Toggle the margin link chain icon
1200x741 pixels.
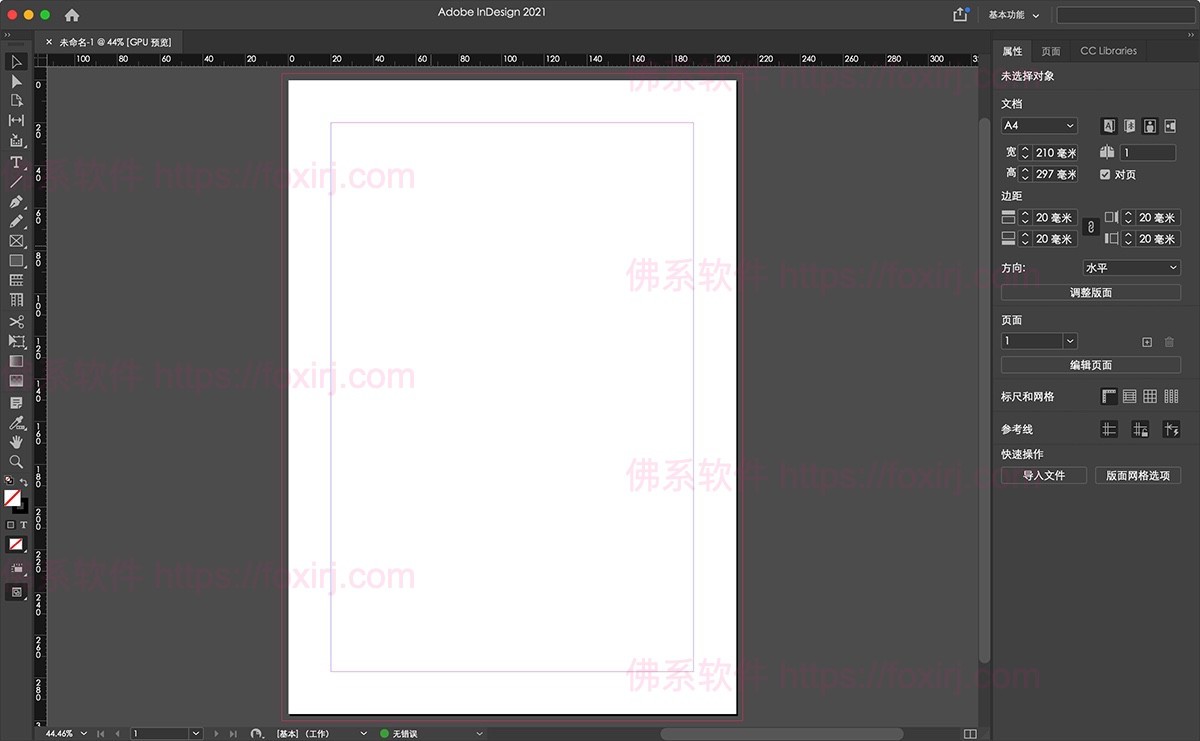(x=1090, y=227)
